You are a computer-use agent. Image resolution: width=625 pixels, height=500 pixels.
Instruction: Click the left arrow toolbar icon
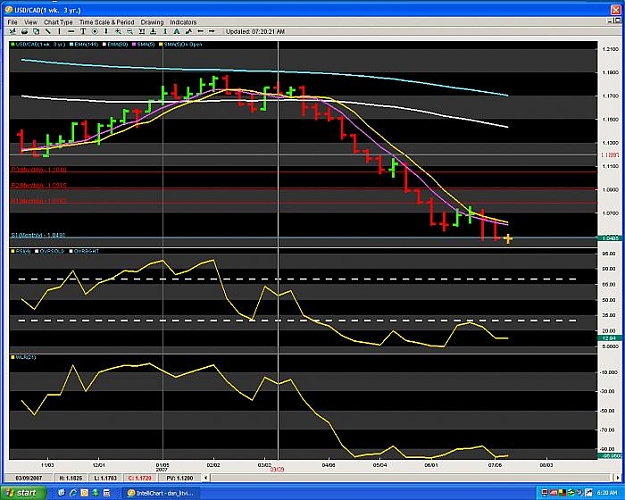point(200,31)
